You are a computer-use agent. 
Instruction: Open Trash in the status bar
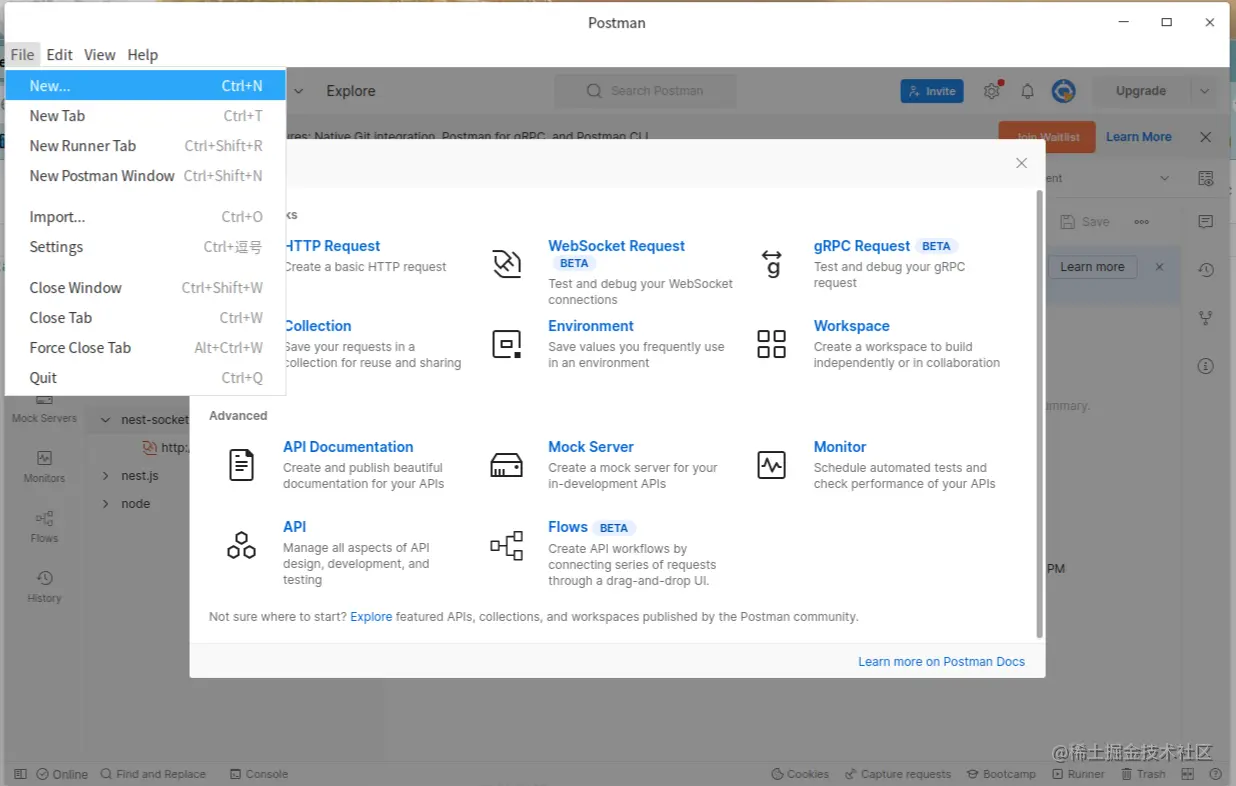[1143, 774]
